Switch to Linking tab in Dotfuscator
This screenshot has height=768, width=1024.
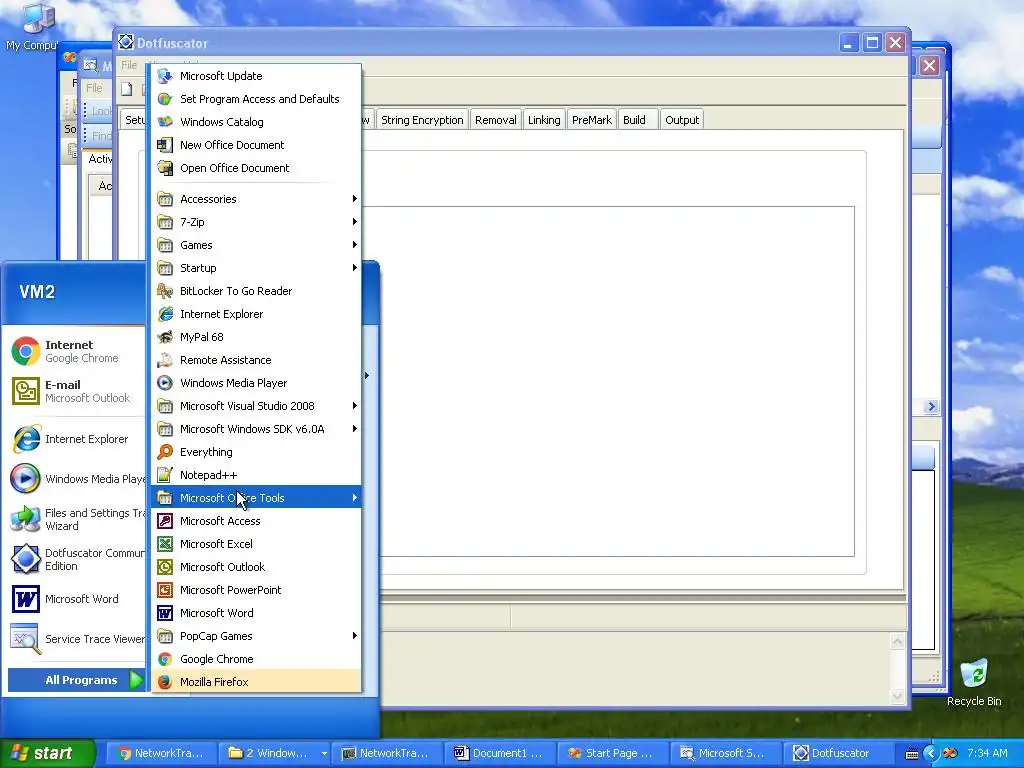[544, 120]
